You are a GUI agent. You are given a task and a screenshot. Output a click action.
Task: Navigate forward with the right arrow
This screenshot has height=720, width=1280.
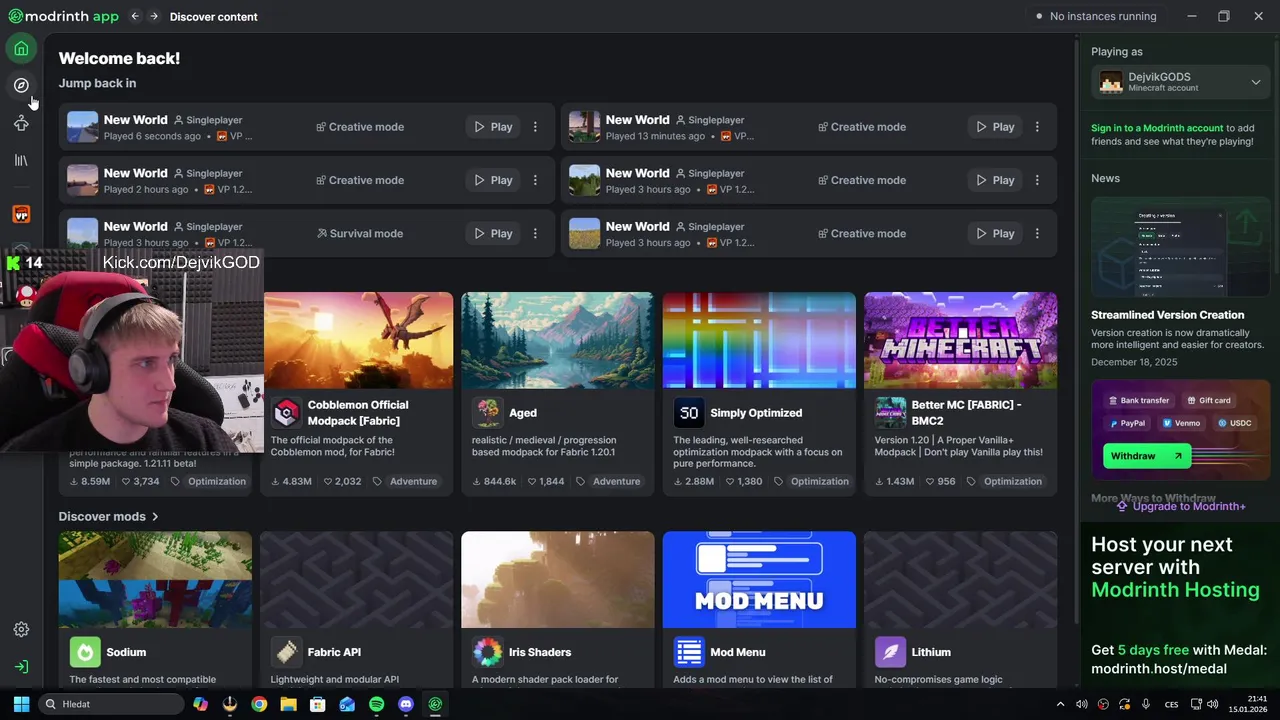pyautogui.click(x=154, y=16)
